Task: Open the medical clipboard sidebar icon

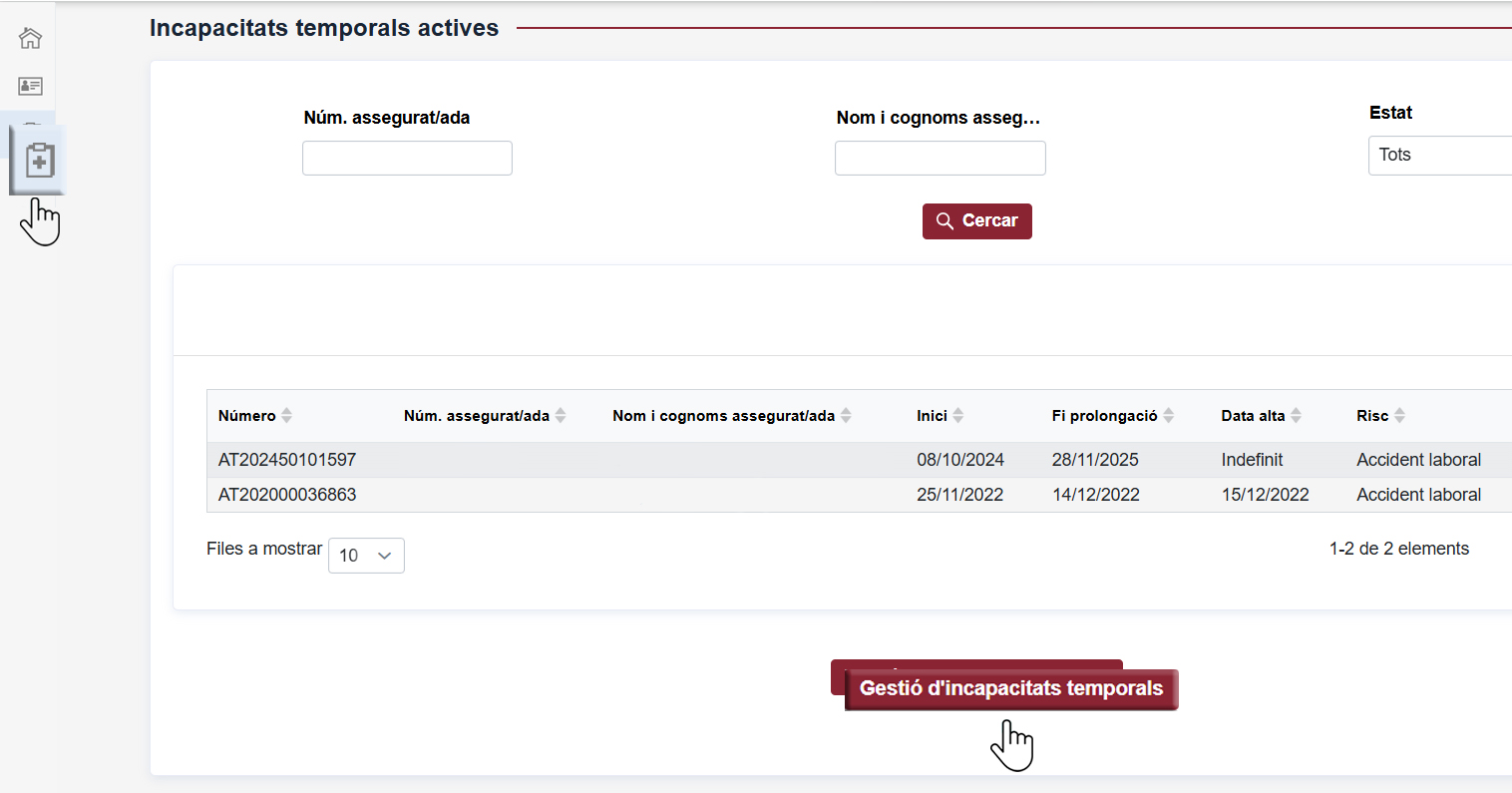Action: (39, 160)
